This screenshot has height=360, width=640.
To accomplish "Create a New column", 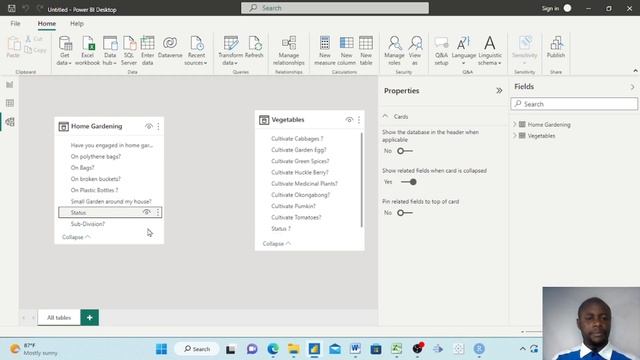I will pos(346,51).
